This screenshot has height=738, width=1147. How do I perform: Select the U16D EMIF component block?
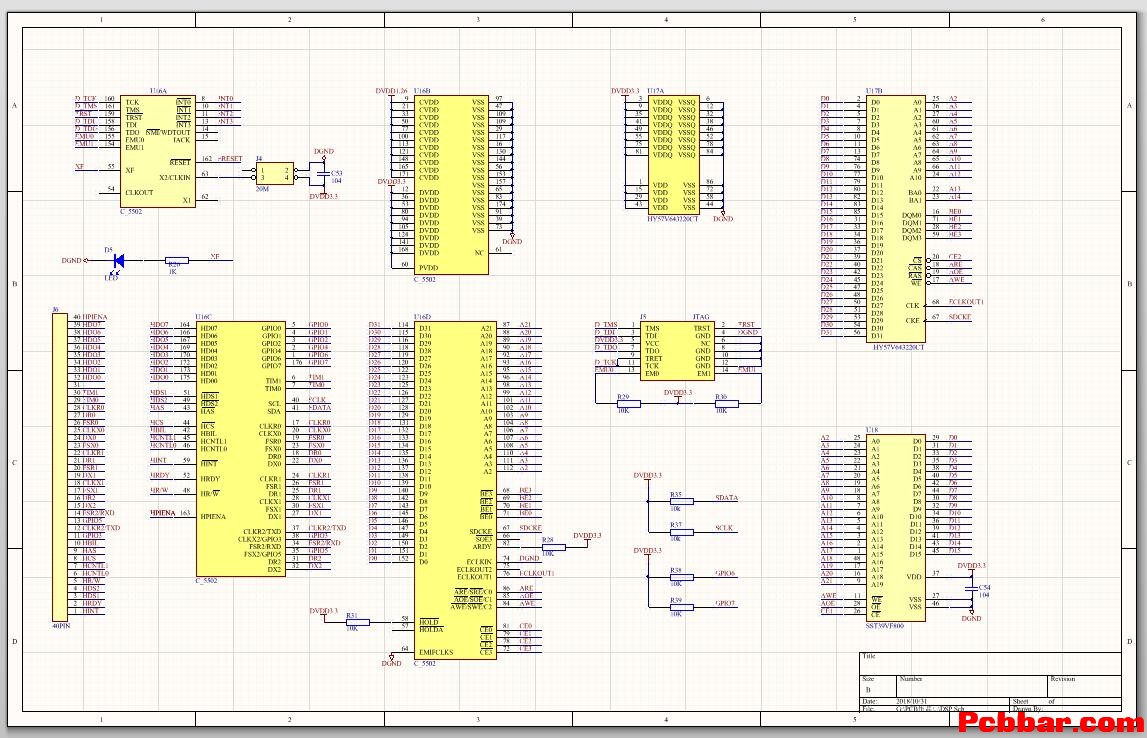click(x=456, y=491)
